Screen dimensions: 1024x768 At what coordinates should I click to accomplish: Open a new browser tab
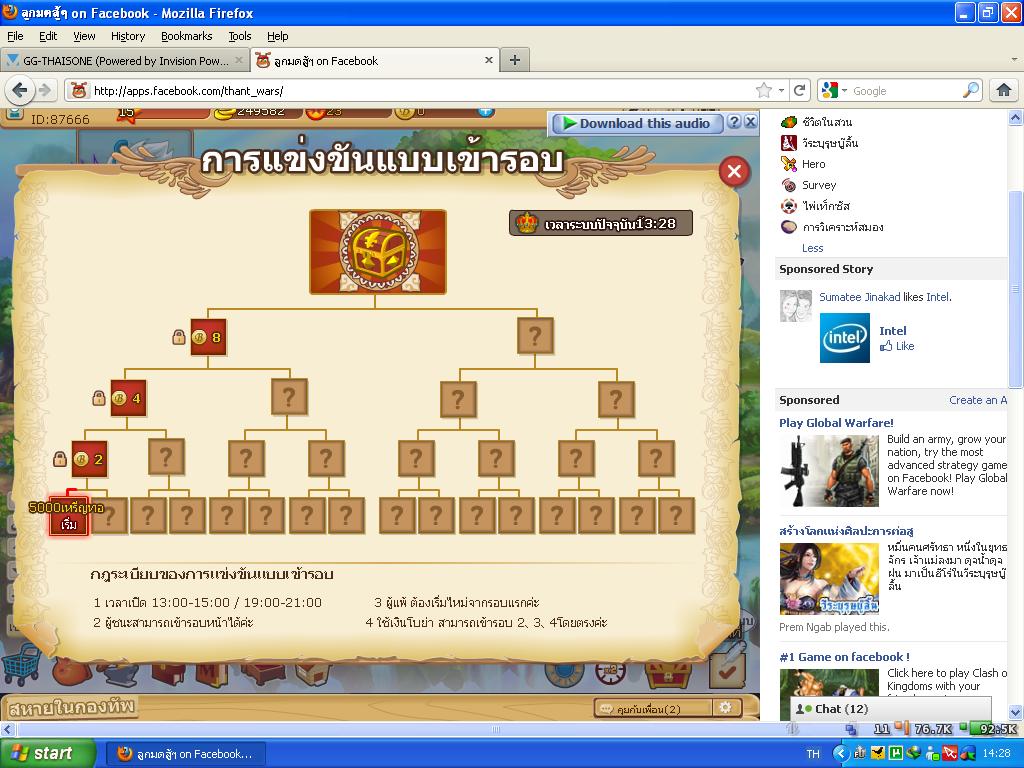[515, 60]
